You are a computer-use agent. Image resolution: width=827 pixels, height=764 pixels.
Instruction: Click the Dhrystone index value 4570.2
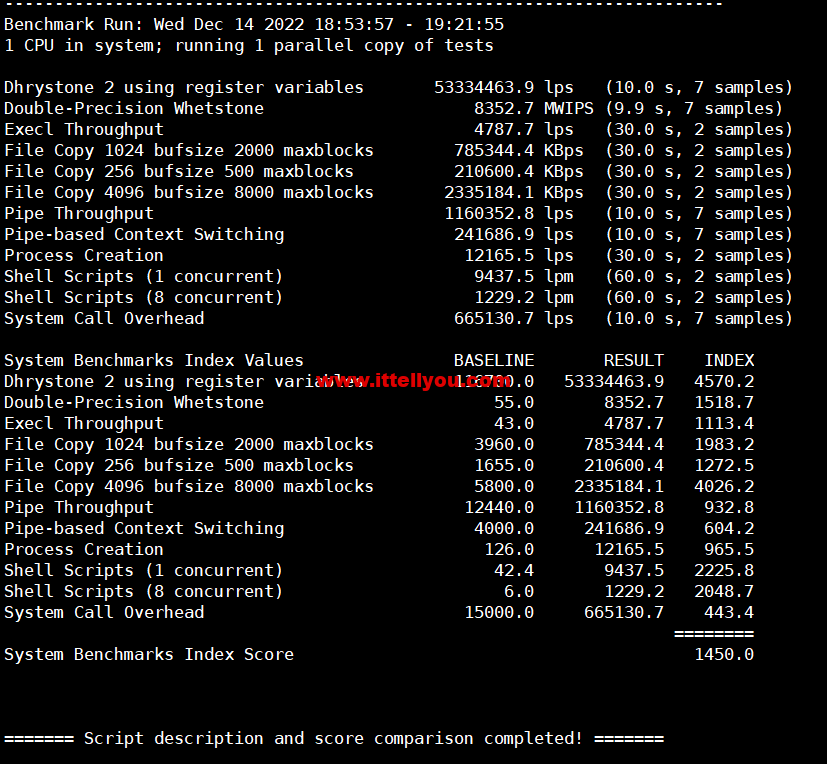click(x=724, y=381)
